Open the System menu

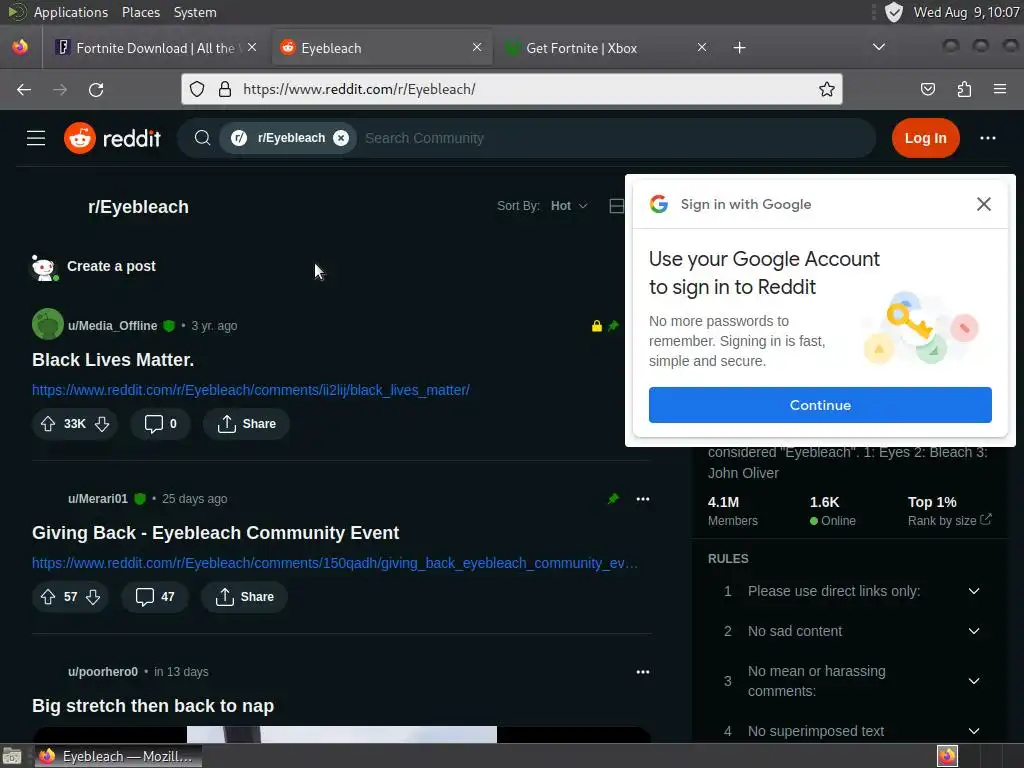195,12
